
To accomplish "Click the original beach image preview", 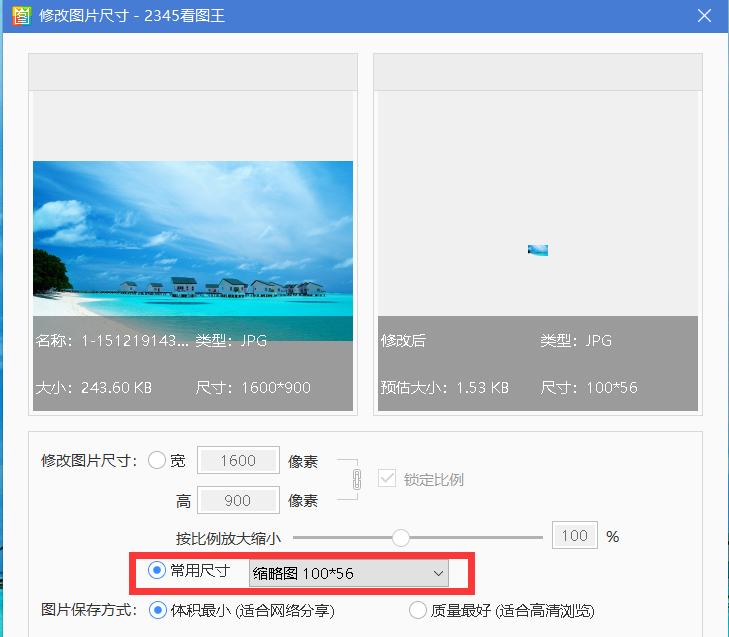I will [193, 238].
